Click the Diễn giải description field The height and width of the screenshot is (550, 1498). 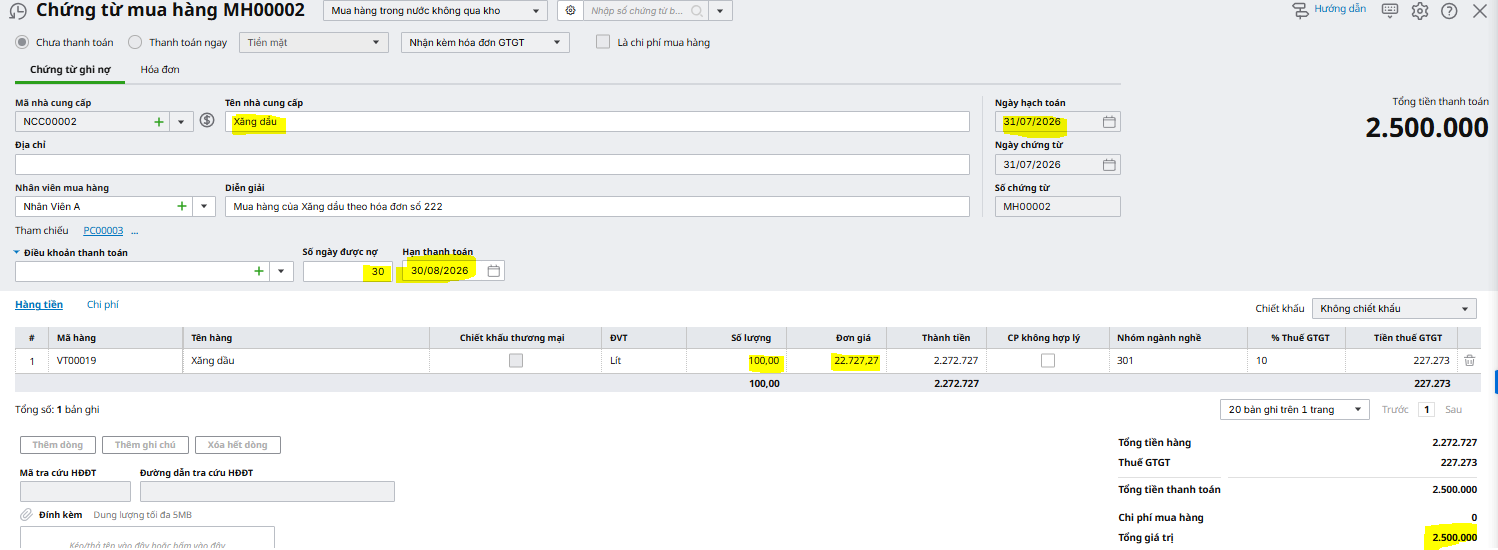597,206
